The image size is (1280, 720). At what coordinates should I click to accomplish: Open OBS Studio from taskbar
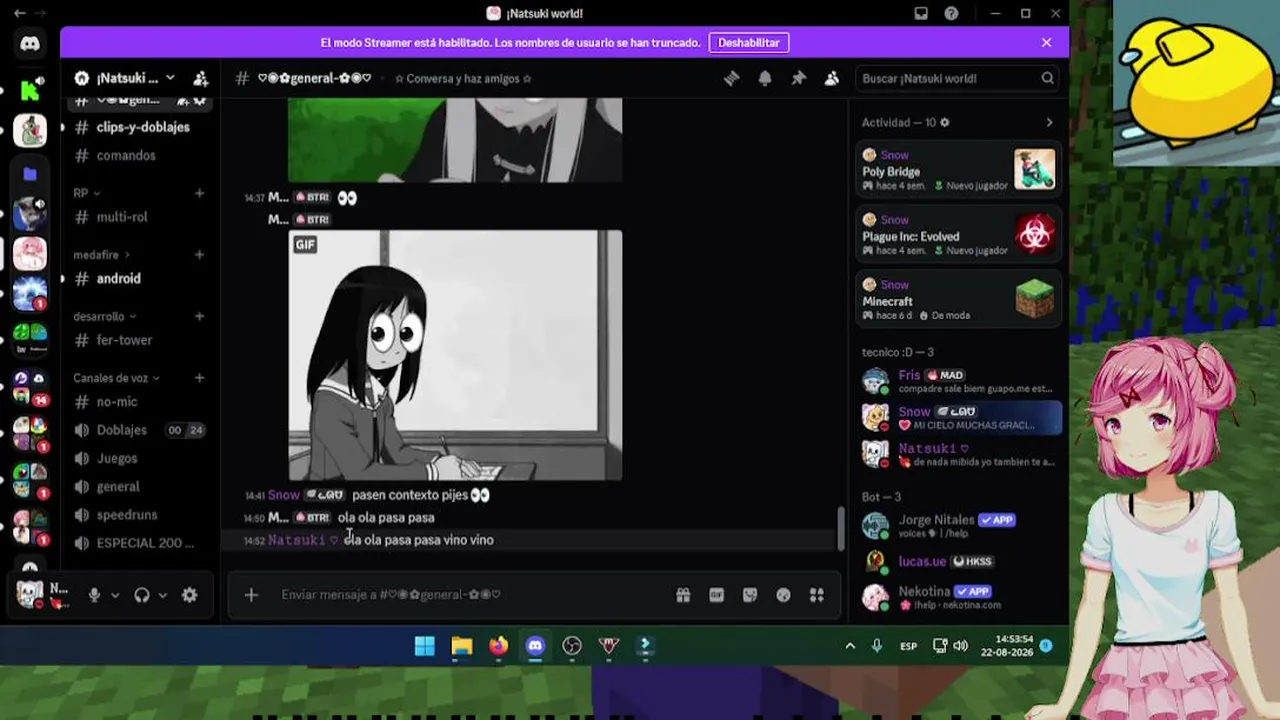(572, 646)
